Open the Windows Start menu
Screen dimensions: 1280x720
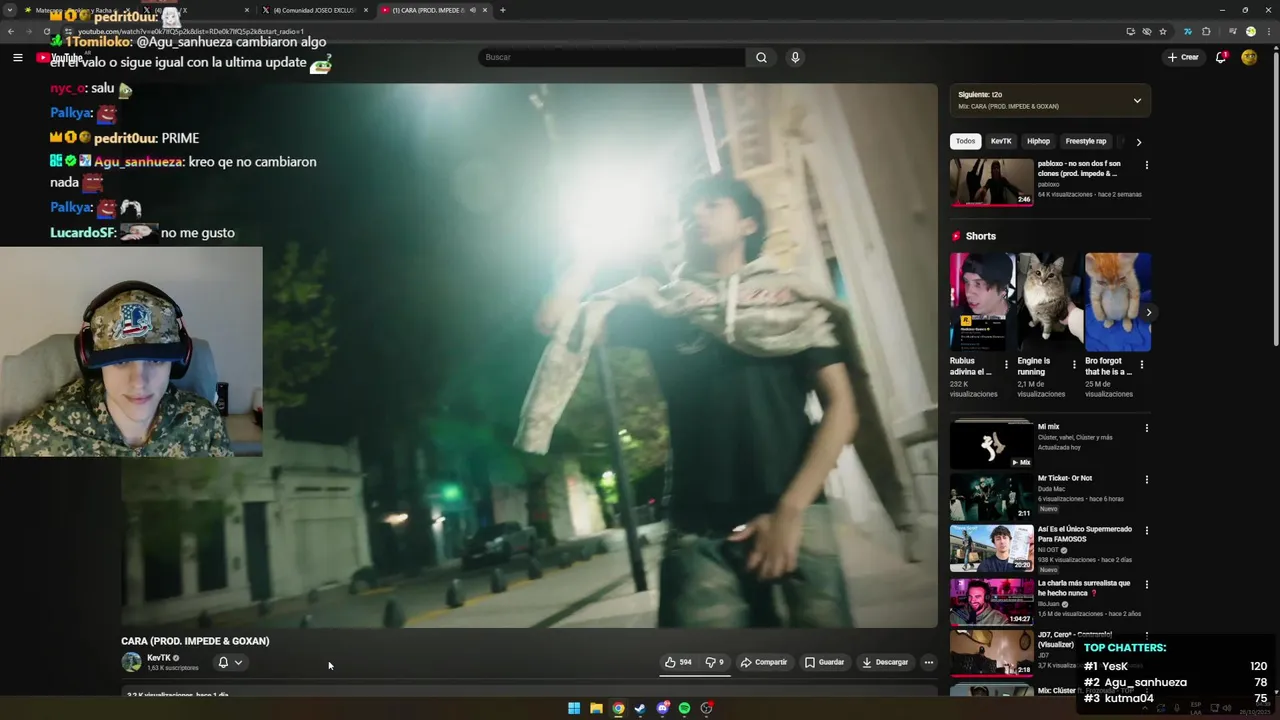[x=574, y=708]
